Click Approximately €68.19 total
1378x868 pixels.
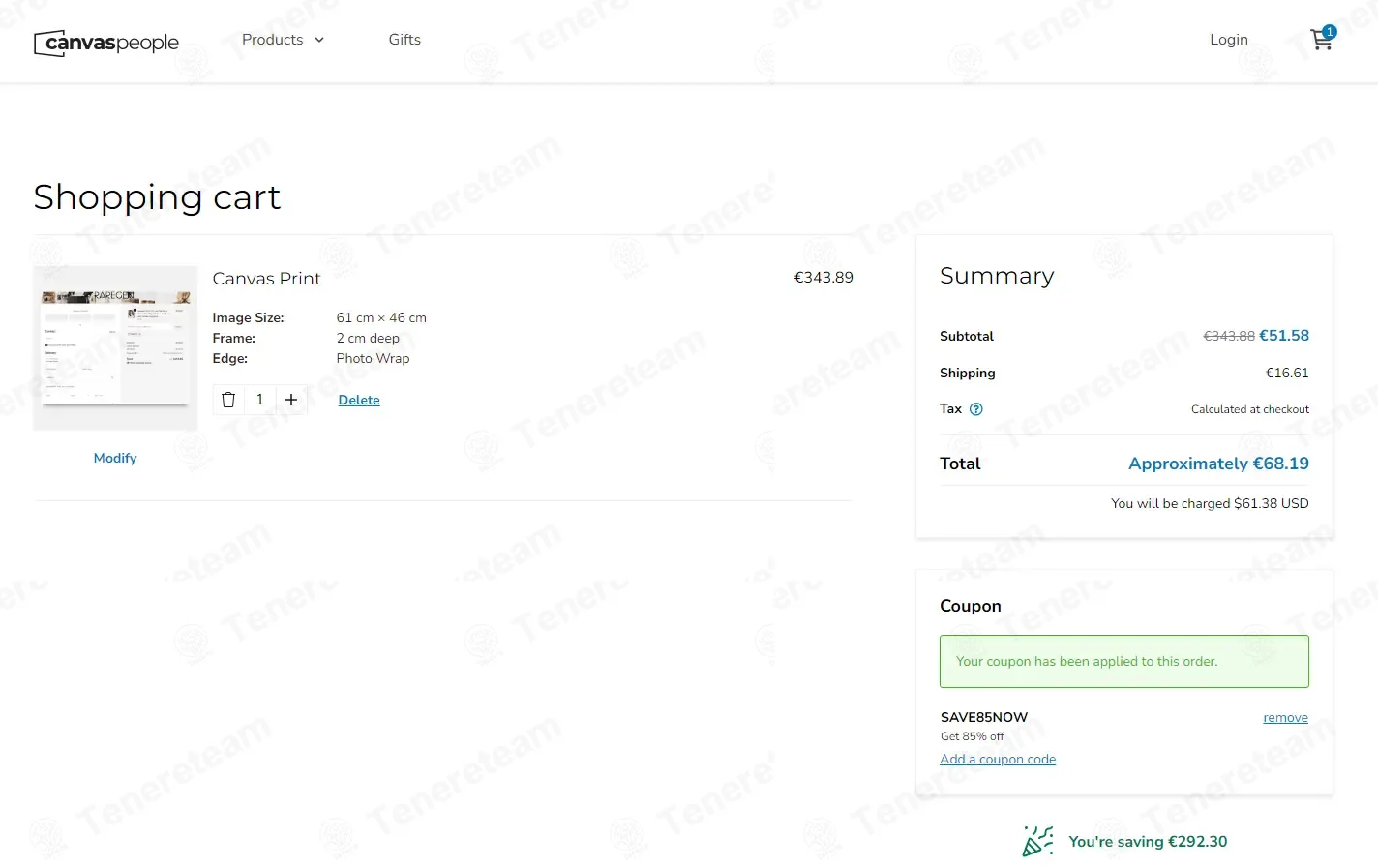1218,464
